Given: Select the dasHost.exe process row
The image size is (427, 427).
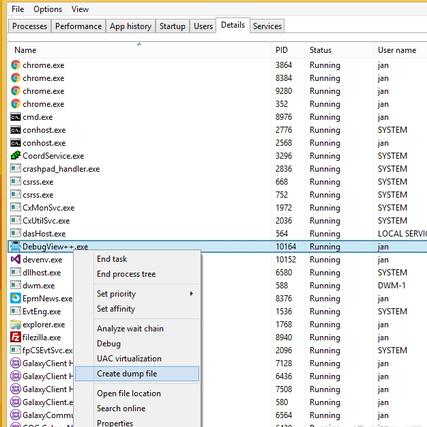Looking at the screenshot, I should (x=217, y=234).
